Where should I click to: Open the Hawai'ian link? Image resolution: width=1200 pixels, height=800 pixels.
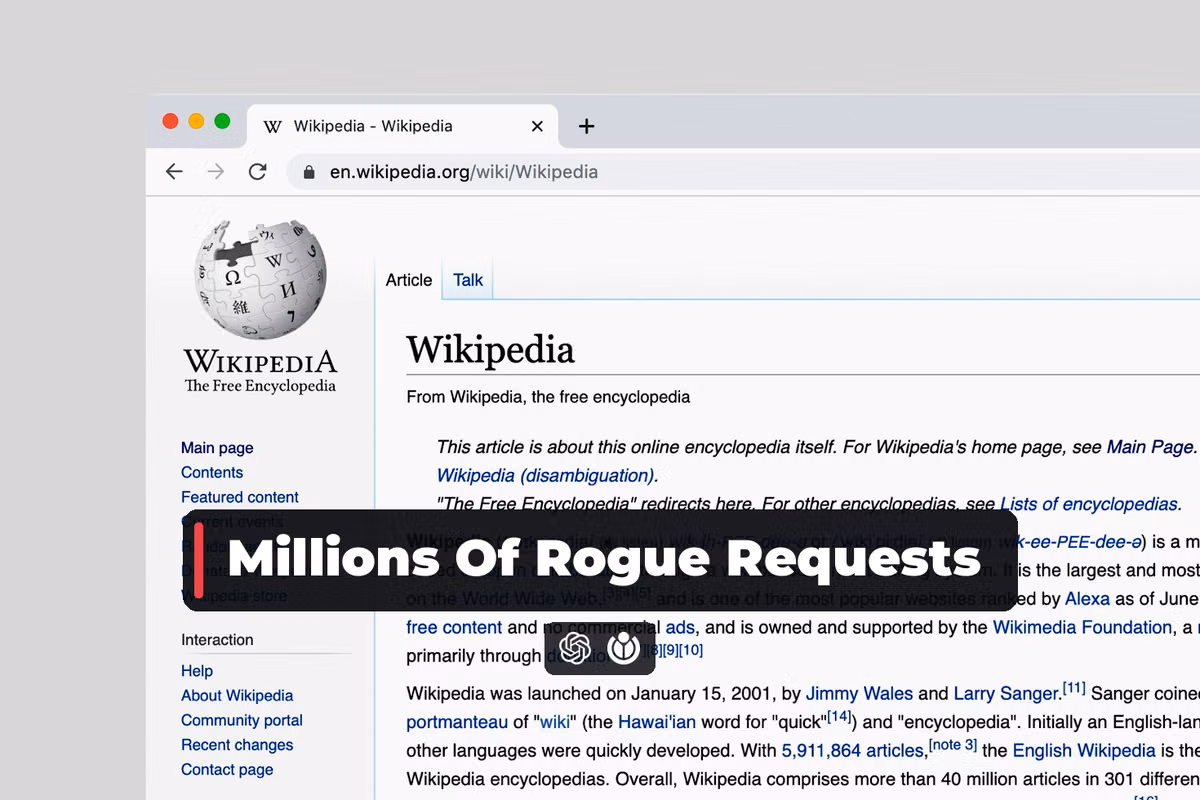657,722
